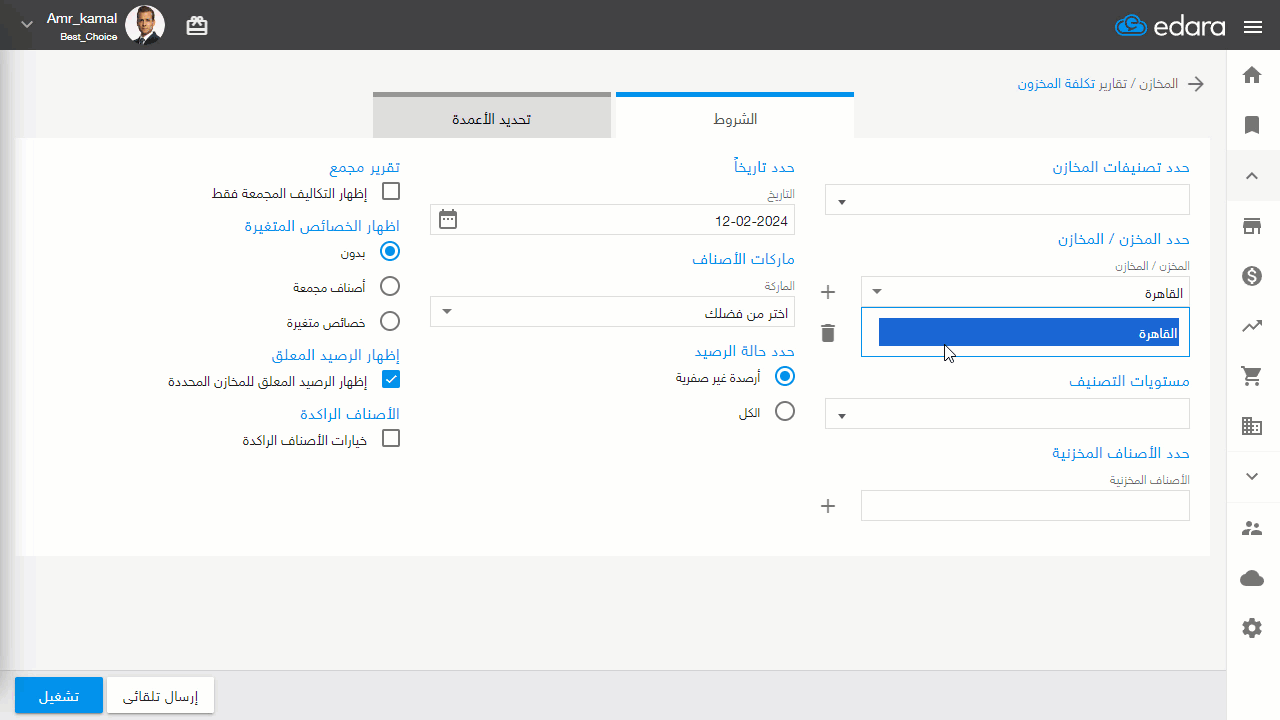Open مستويات التصنيف dropdown
Viewport: 1280px width, 720px height.
click(1007, 413)
